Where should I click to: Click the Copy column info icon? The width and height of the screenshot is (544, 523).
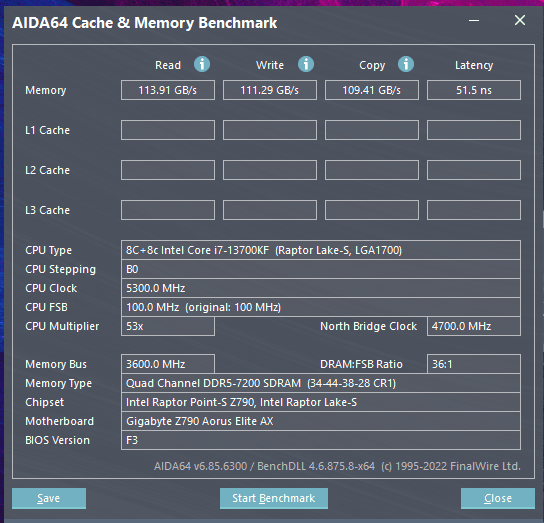pos(406,64)
